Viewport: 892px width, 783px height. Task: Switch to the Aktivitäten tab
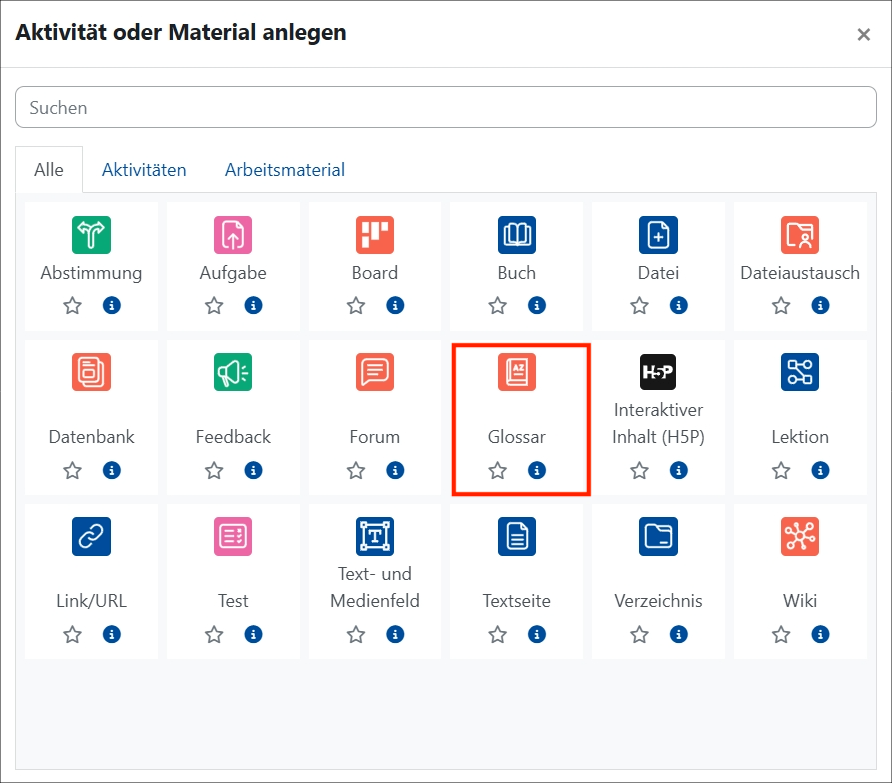coord(144,169)
